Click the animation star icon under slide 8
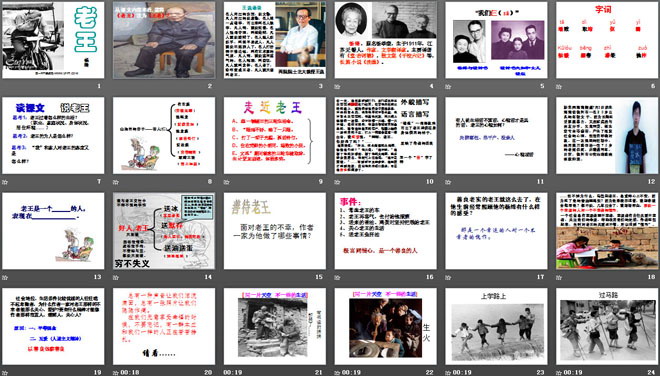The height and width of the screenshot is (376, 660). click(x=115, y=182)
